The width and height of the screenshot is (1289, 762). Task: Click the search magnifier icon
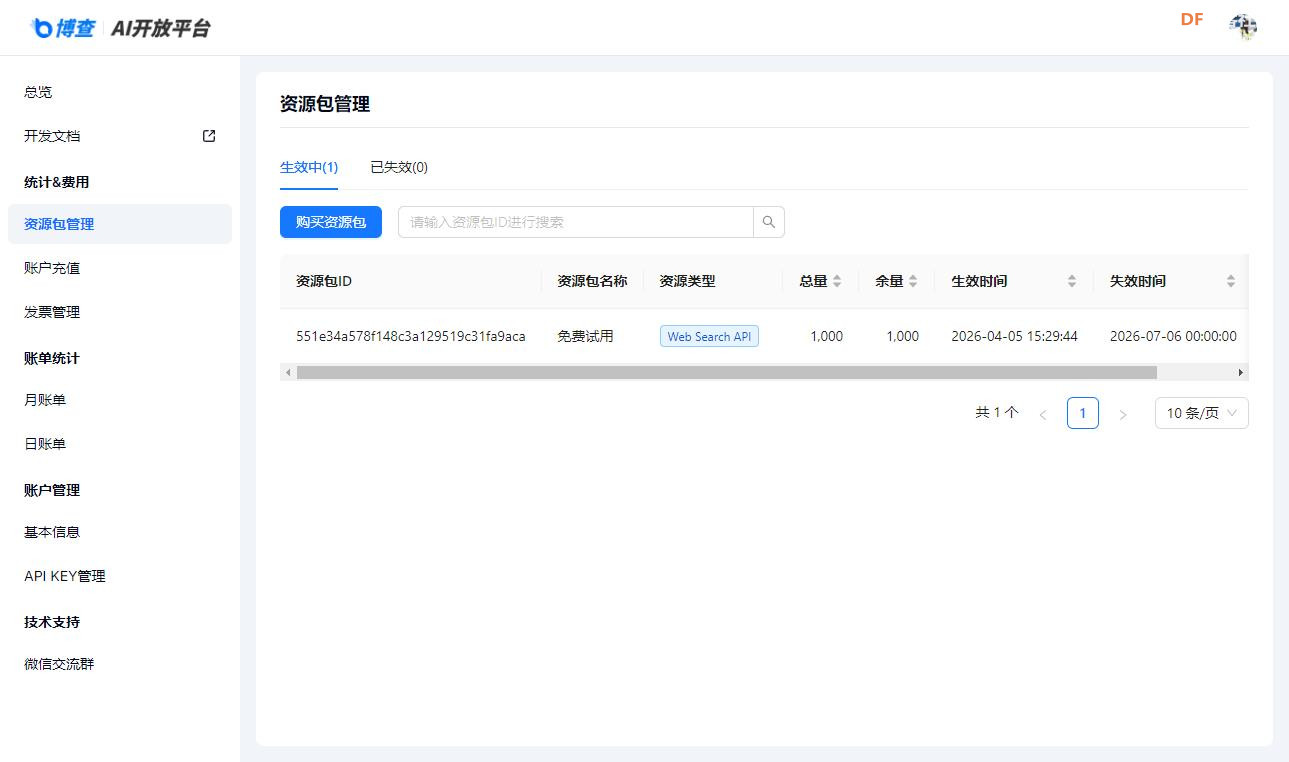point(768,221)
